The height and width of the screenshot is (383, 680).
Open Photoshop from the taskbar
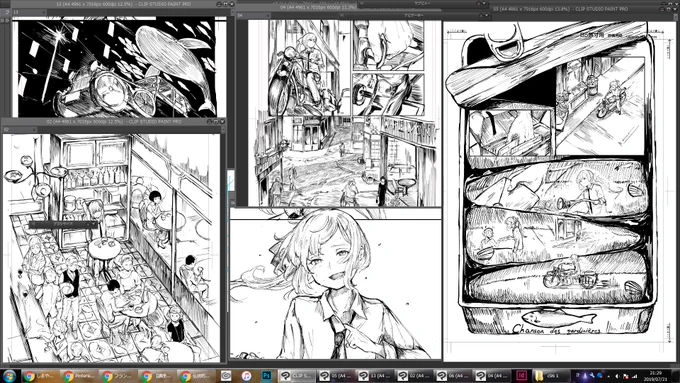click(x=266, y=376)
